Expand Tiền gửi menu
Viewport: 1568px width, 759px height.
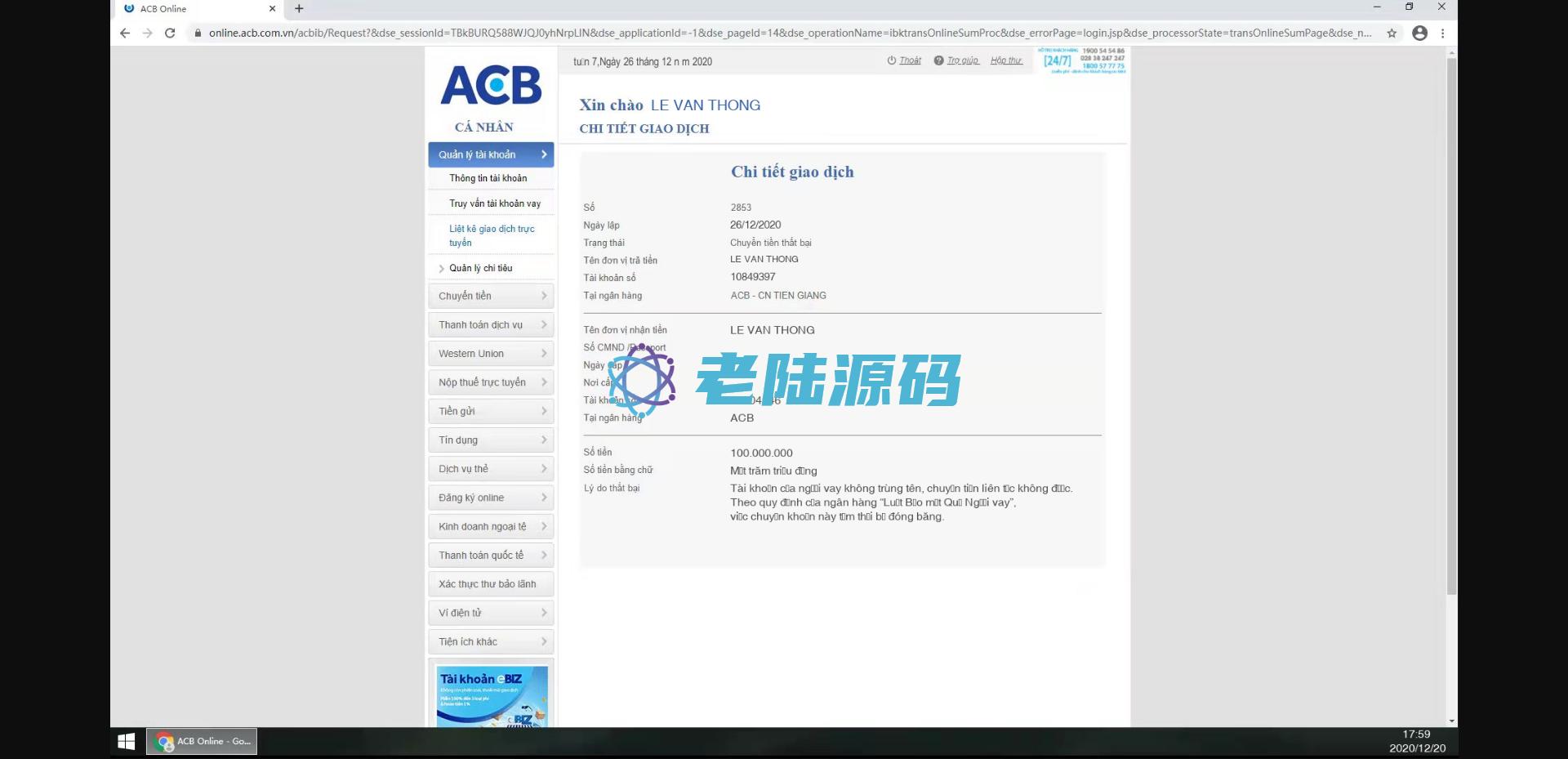pyautogui.click(x=491, y=411)
